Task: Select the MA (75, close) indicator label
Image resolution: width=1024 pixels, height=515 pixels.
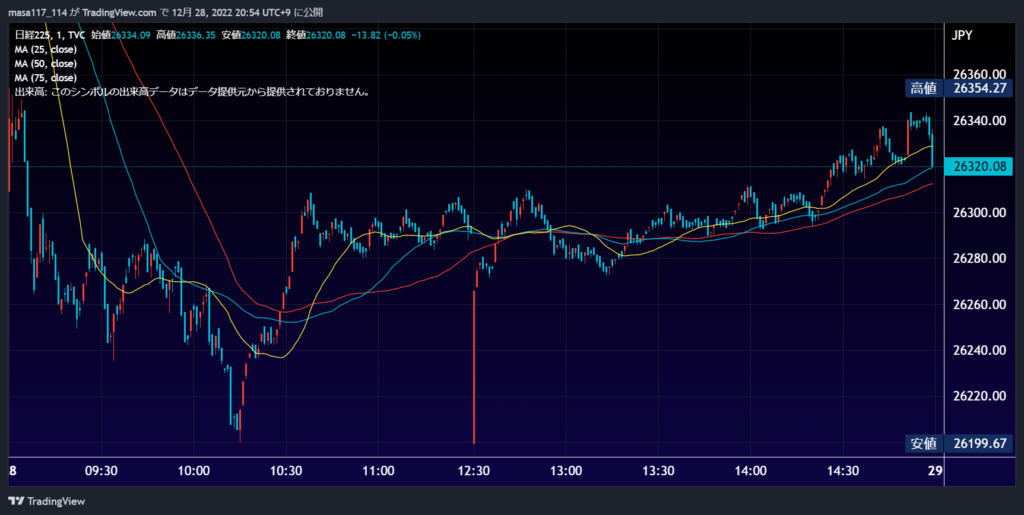Action: click(x=46, y=78)
